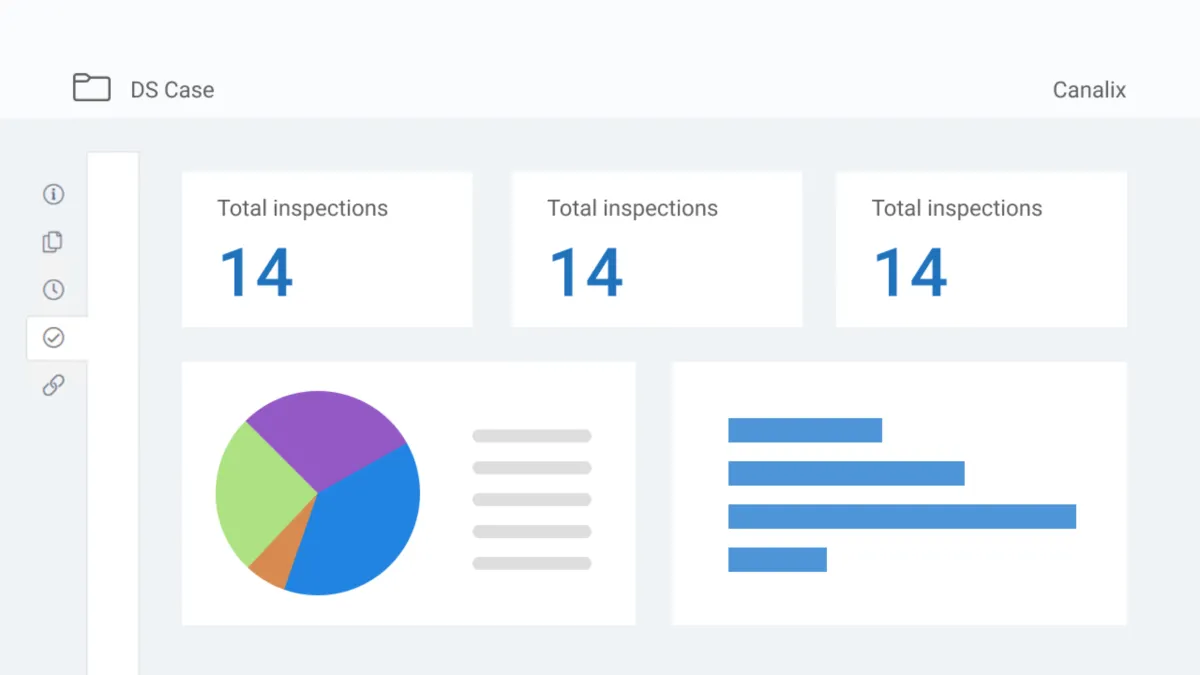Select the middle Total inspections card

(x=656, y=249)
